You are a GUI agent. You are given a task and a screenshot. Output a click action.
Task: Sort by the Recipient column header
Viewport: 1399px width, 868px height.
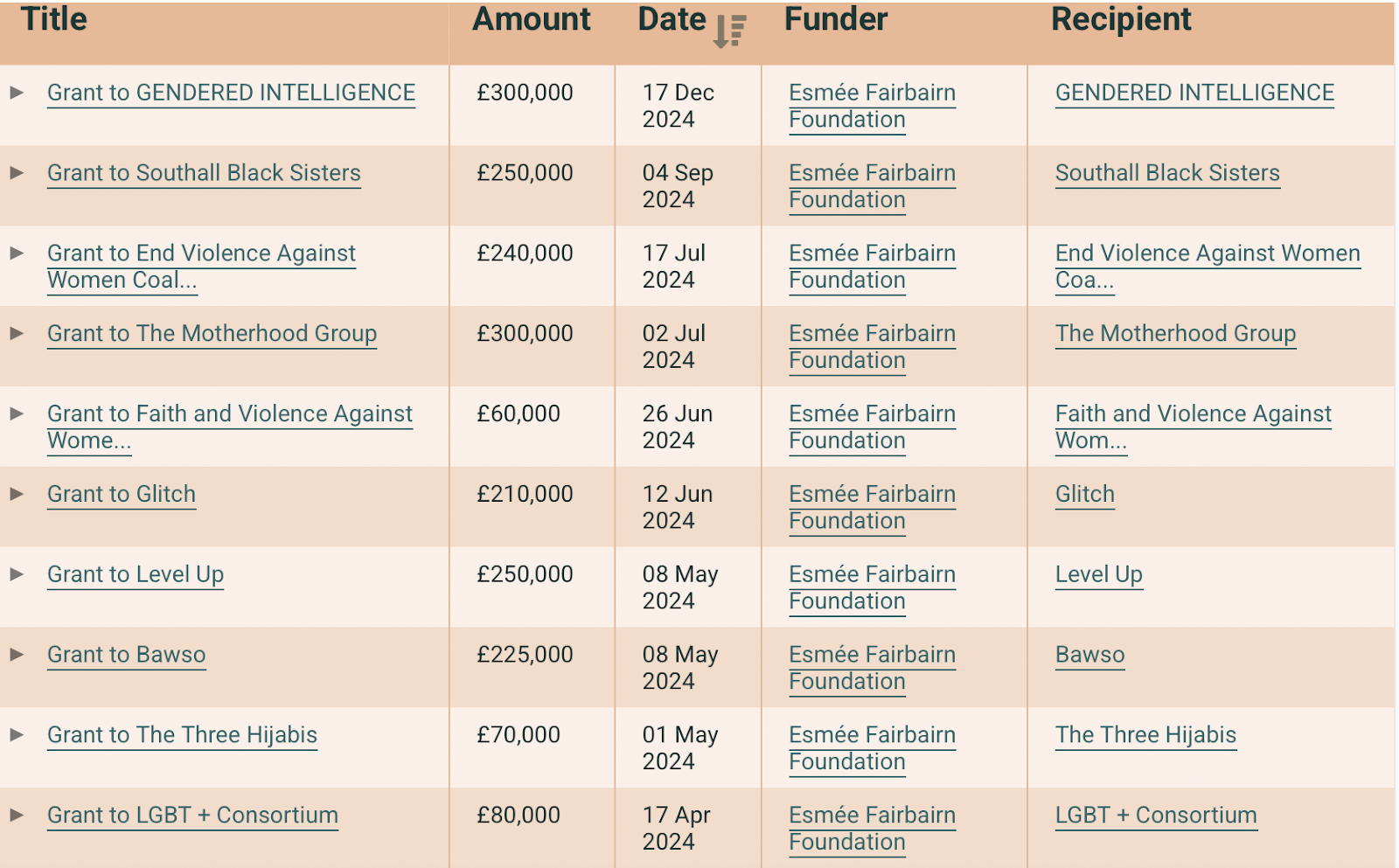1121,19
